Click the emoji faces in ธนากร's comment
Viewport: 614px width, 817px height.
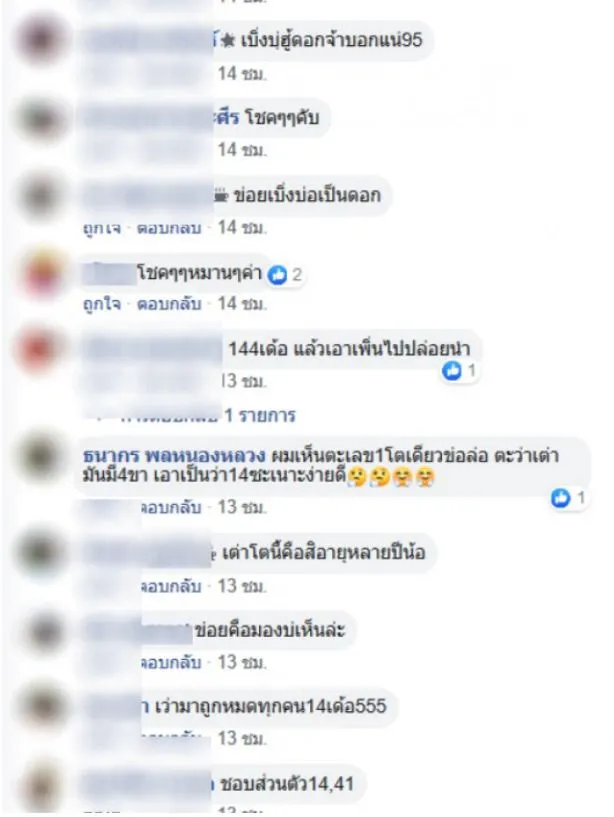tap(391, 477)
